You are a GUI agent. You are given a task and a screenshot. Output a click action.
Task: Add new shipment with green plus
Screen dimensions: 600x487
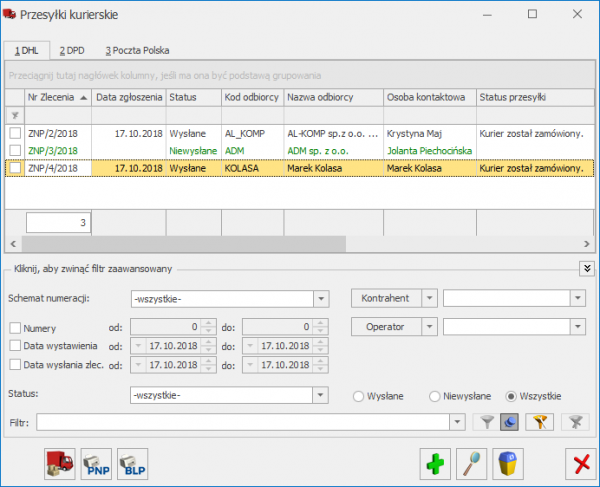coord(435,463)
